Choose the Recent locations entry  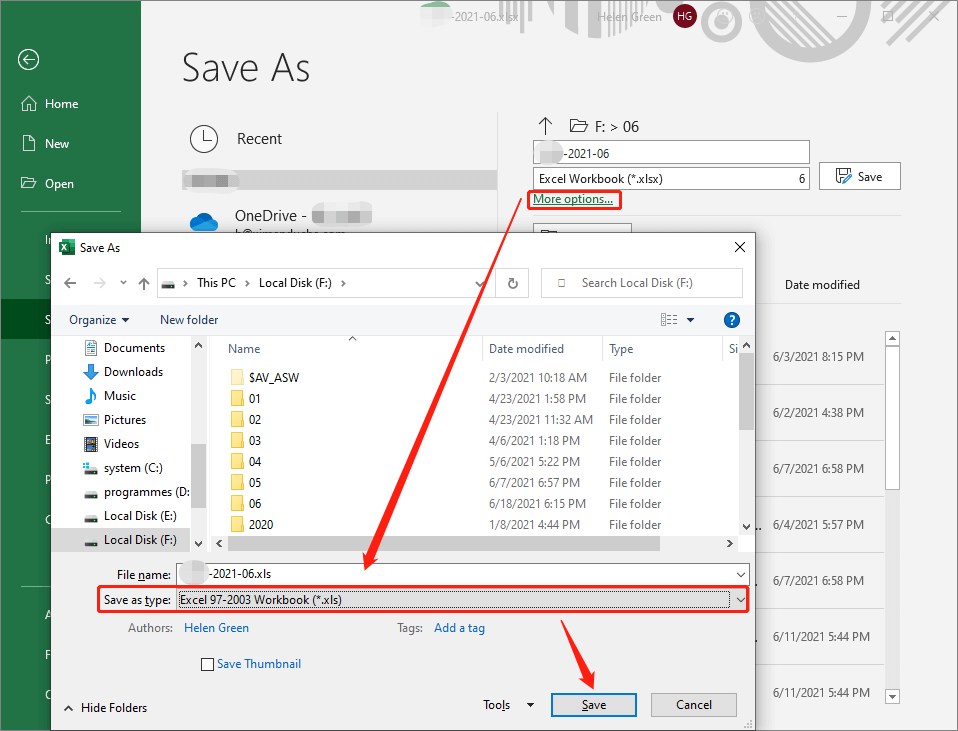tap(236, 139)
